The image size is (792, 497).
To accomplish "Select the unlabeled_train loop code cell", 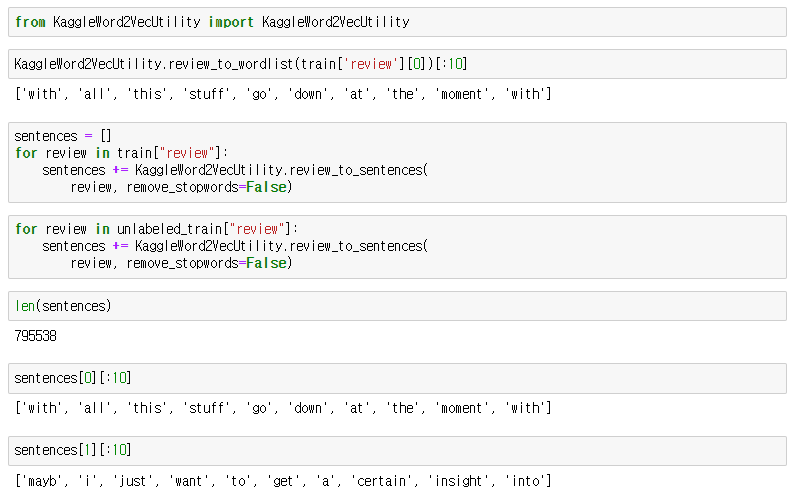I will pos(397,246).
